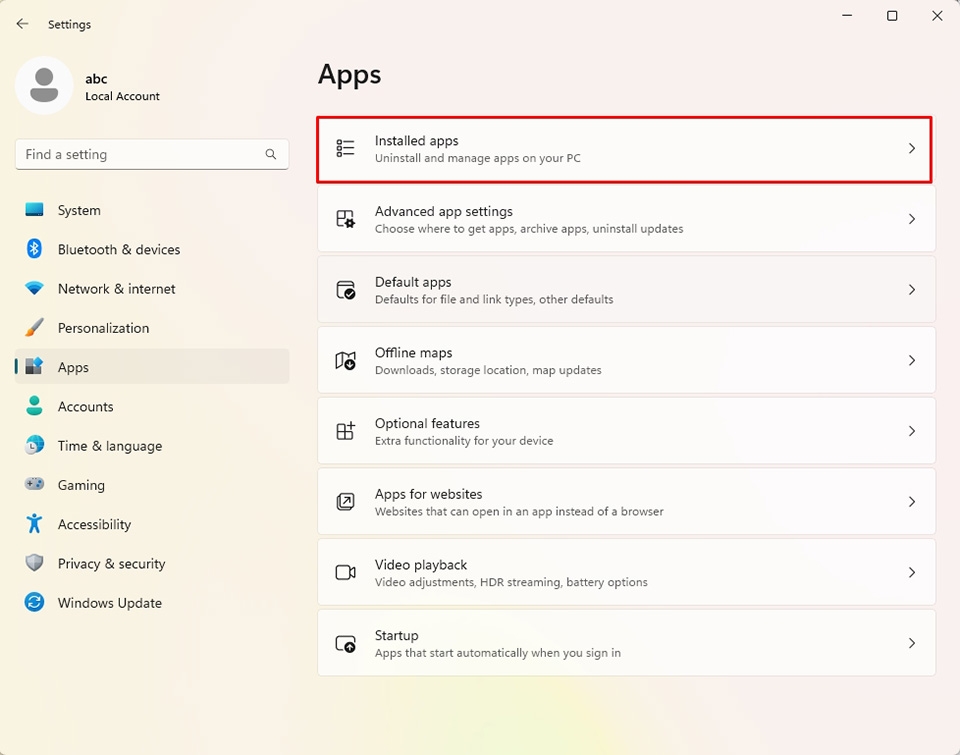Image resolution: width=960 pixels, height=755 pixels.
Task: Click the Windows Update sync icon
Action: point(34,603)
